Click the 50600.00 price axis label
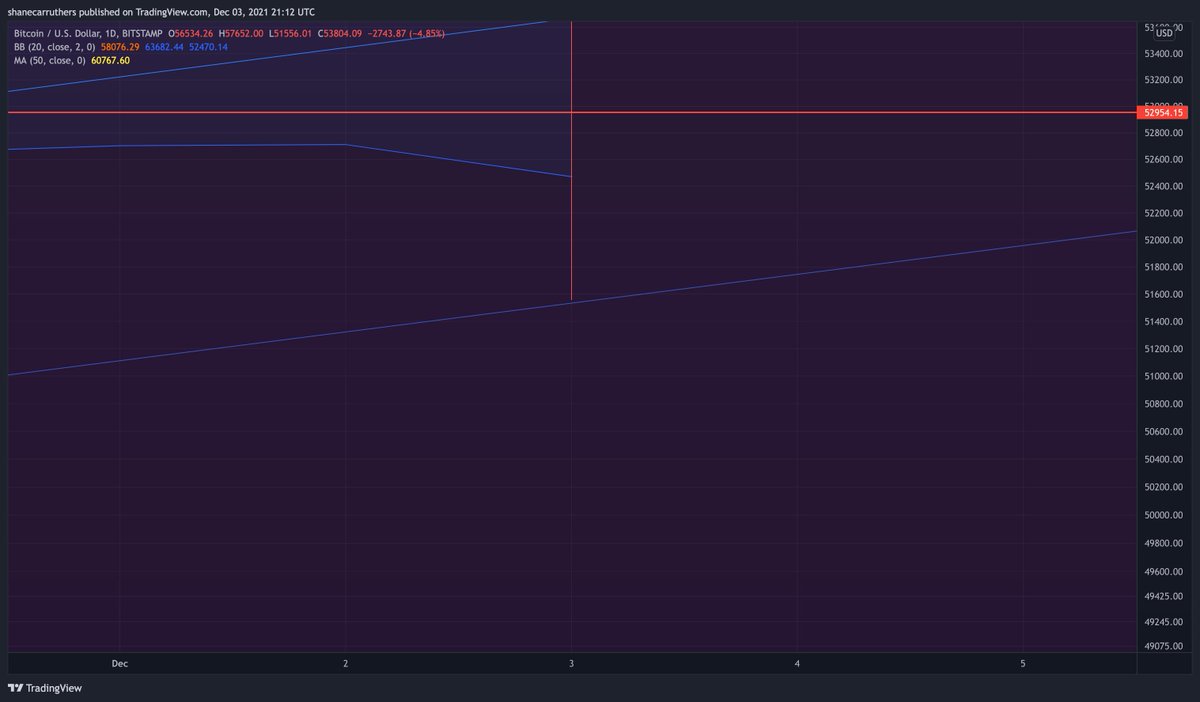Screen dimensions: 1200x702 coord(1164,431)
